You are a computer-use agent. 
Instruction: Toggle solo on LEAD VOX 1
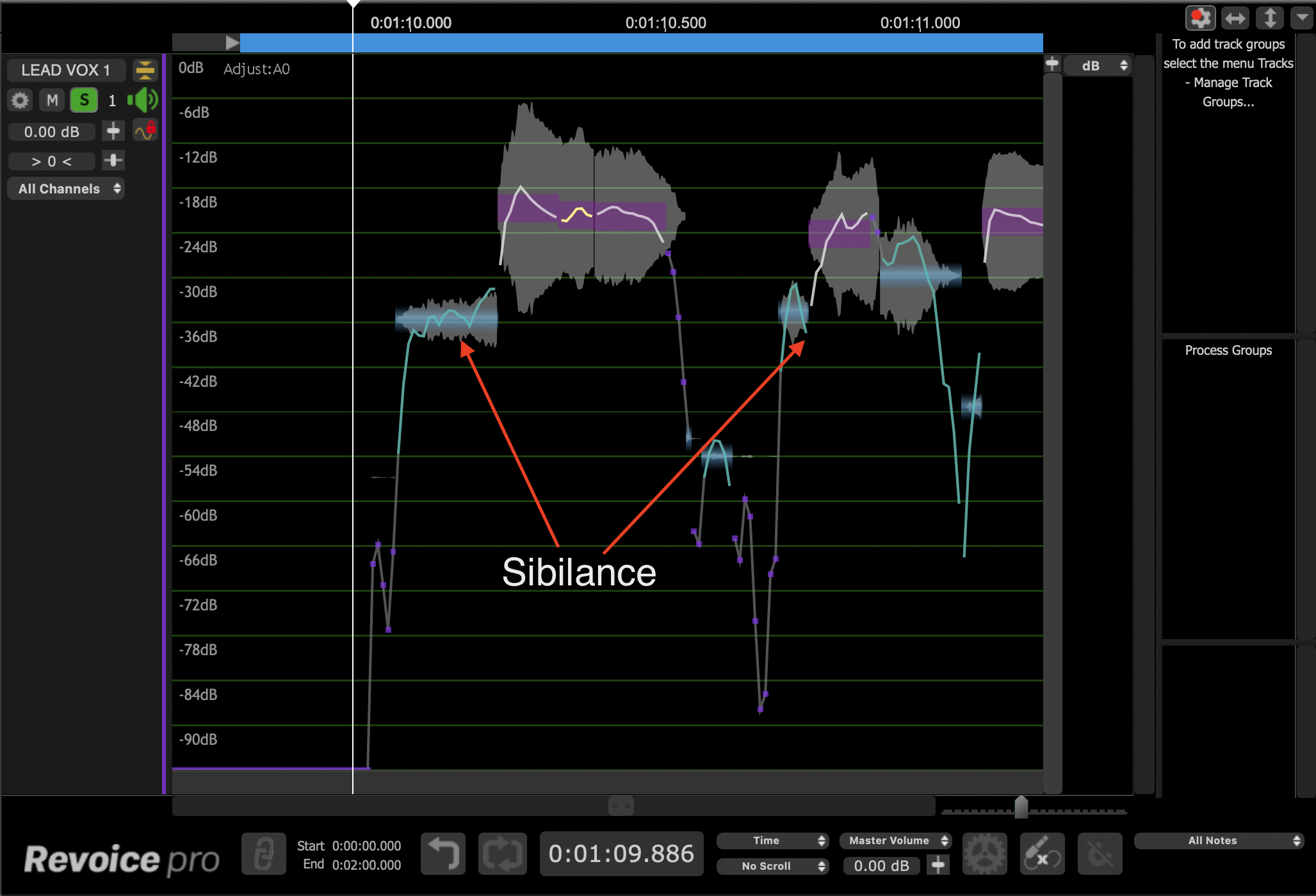pos(84,101)
